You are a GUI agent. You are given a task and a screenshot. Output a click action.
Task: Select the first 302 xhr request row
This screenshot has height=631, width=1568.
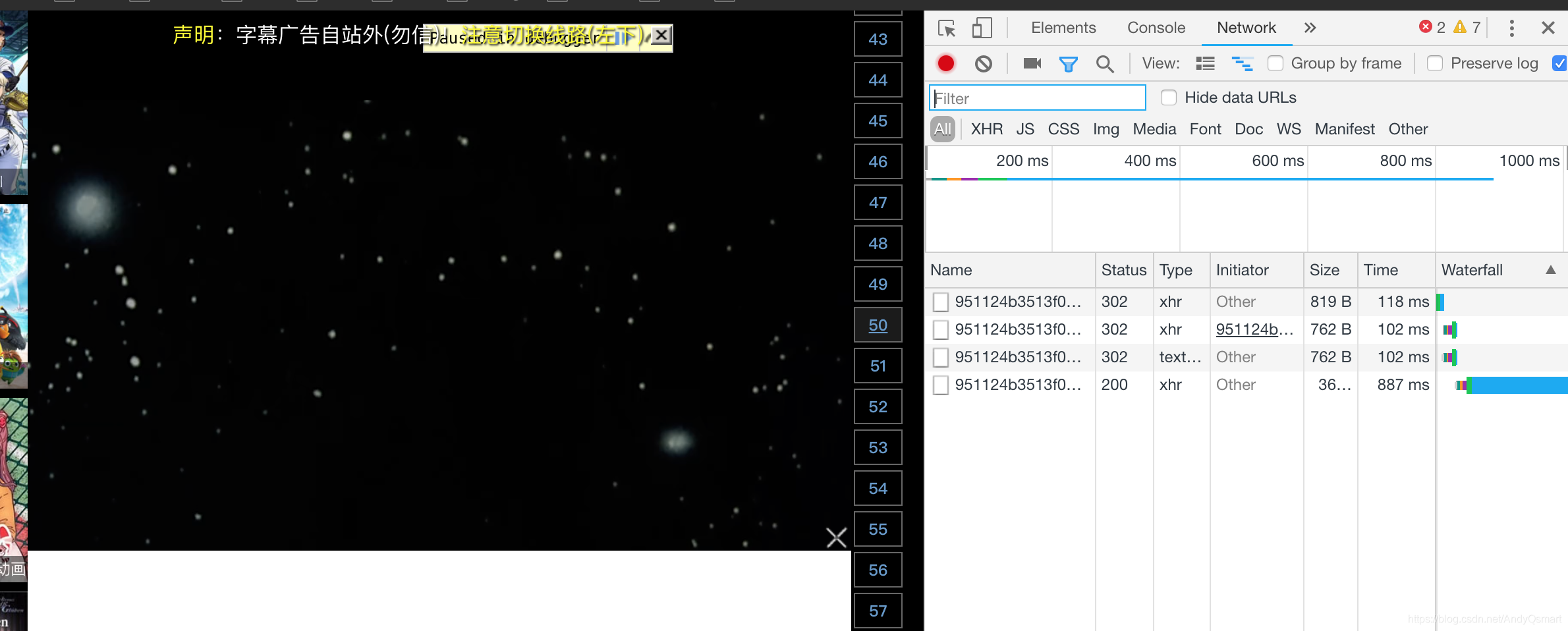1246,302
